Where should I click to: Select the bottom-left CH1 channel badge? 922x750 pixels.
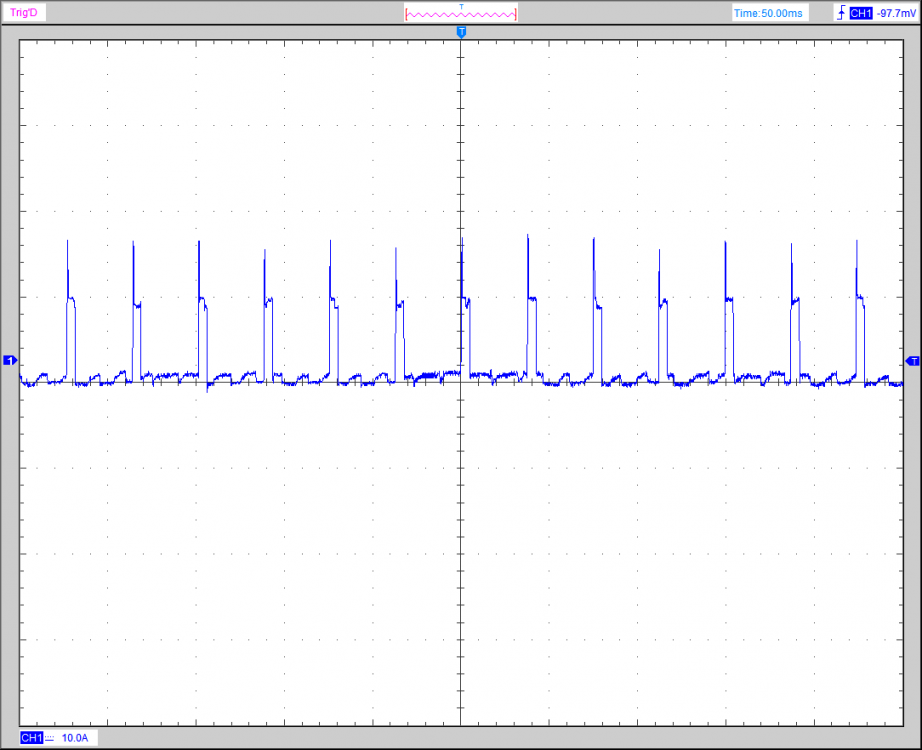(x=31, y=738)
